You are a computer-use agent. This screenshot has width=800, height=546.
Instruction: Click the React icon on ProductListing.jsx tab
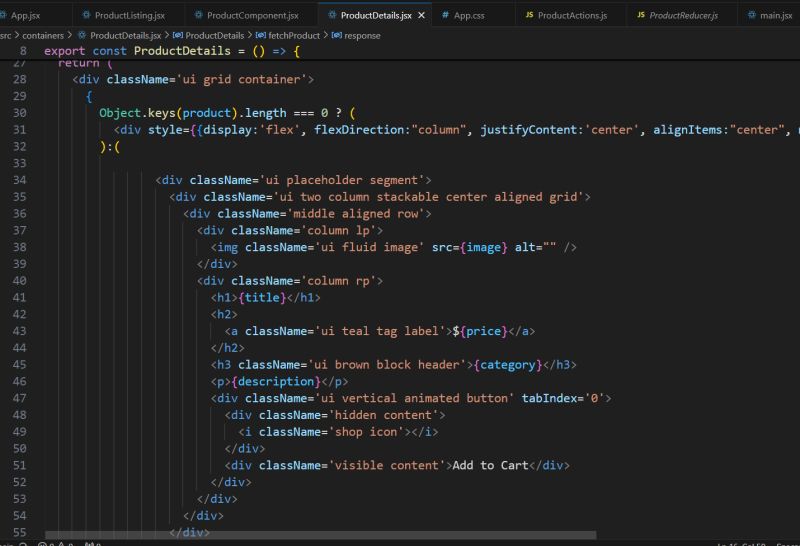click(x=86, y=15)
